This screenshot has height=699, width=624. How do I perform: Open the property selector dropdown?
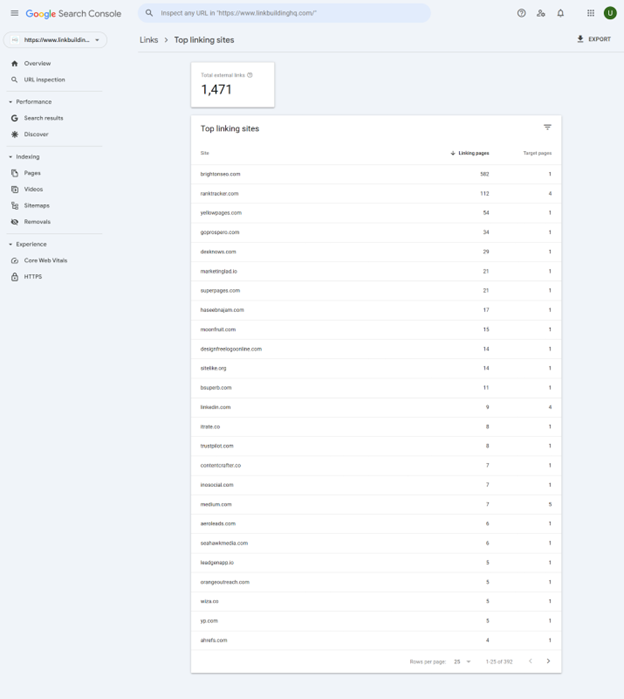[x=55, y=40]
